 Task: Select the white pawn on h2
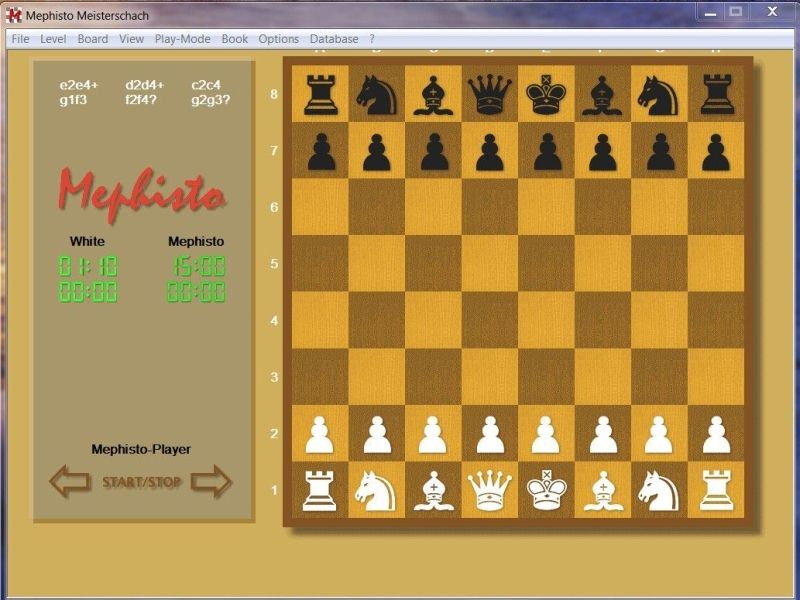pyautogui.click(x=716, y=435)
